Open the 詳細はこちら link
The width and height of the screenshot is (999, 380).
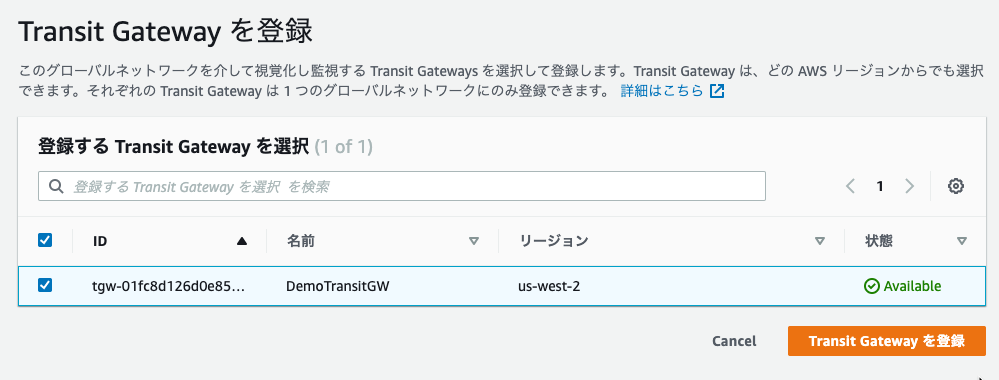(x=662, y=91)
